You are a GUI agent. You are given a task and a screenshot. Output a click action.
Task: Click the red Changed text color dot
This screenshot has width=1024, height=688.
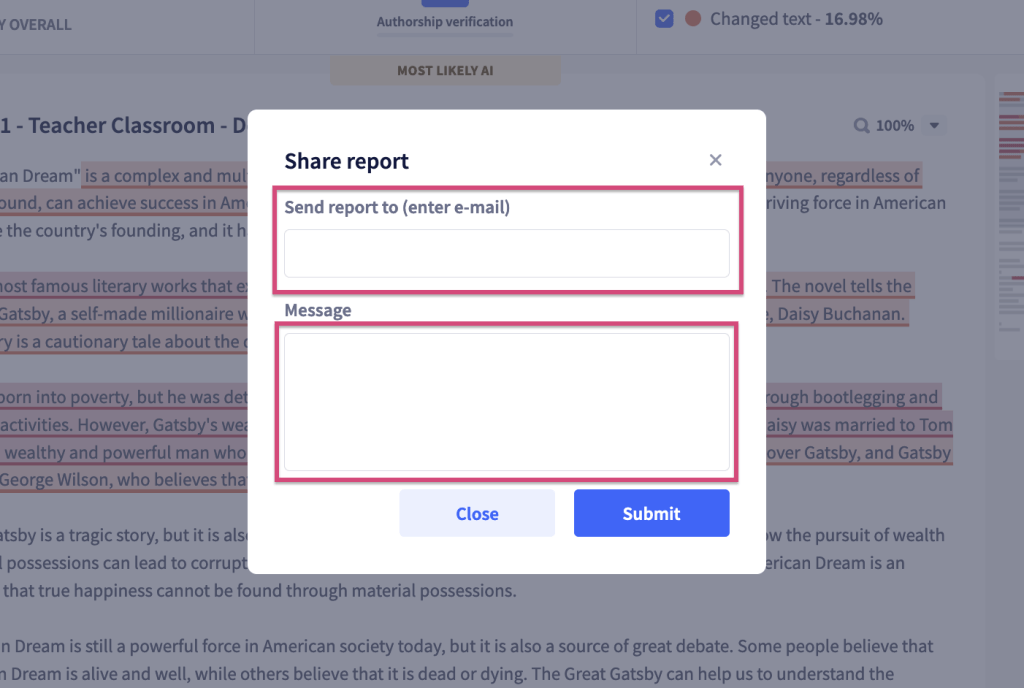tap(693, 18)
